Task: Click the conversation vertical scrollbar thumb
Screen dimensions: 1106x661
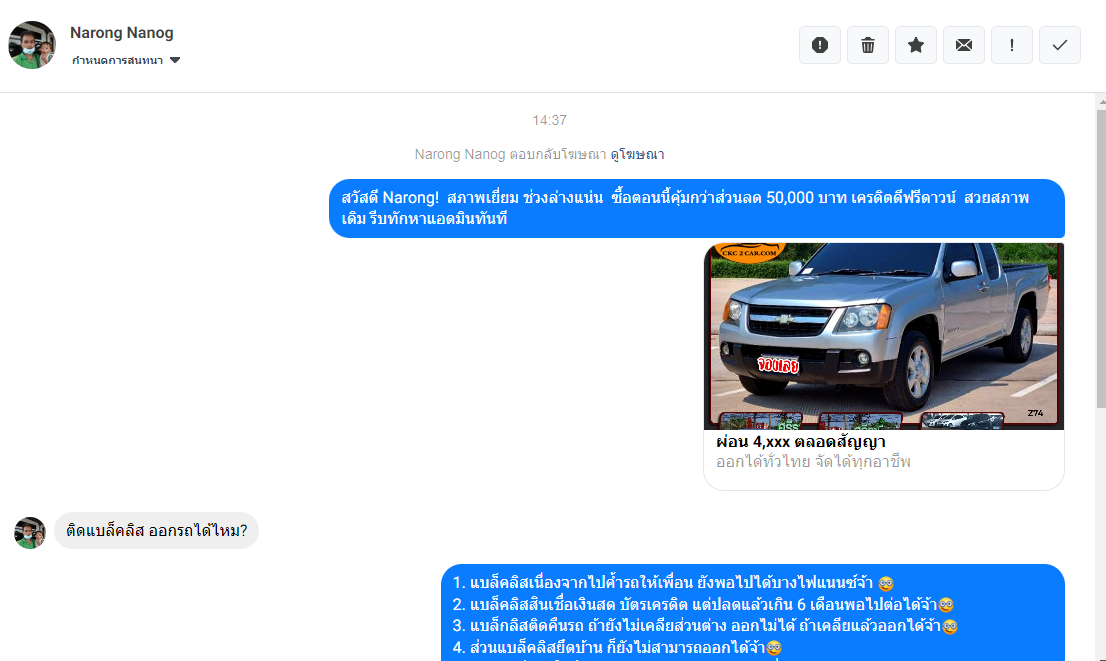Action: 1101,258
